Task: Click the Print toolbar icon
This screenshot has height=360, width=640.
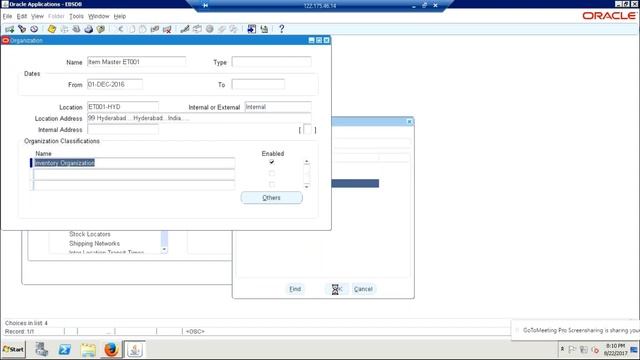Action: pos(89,29)
